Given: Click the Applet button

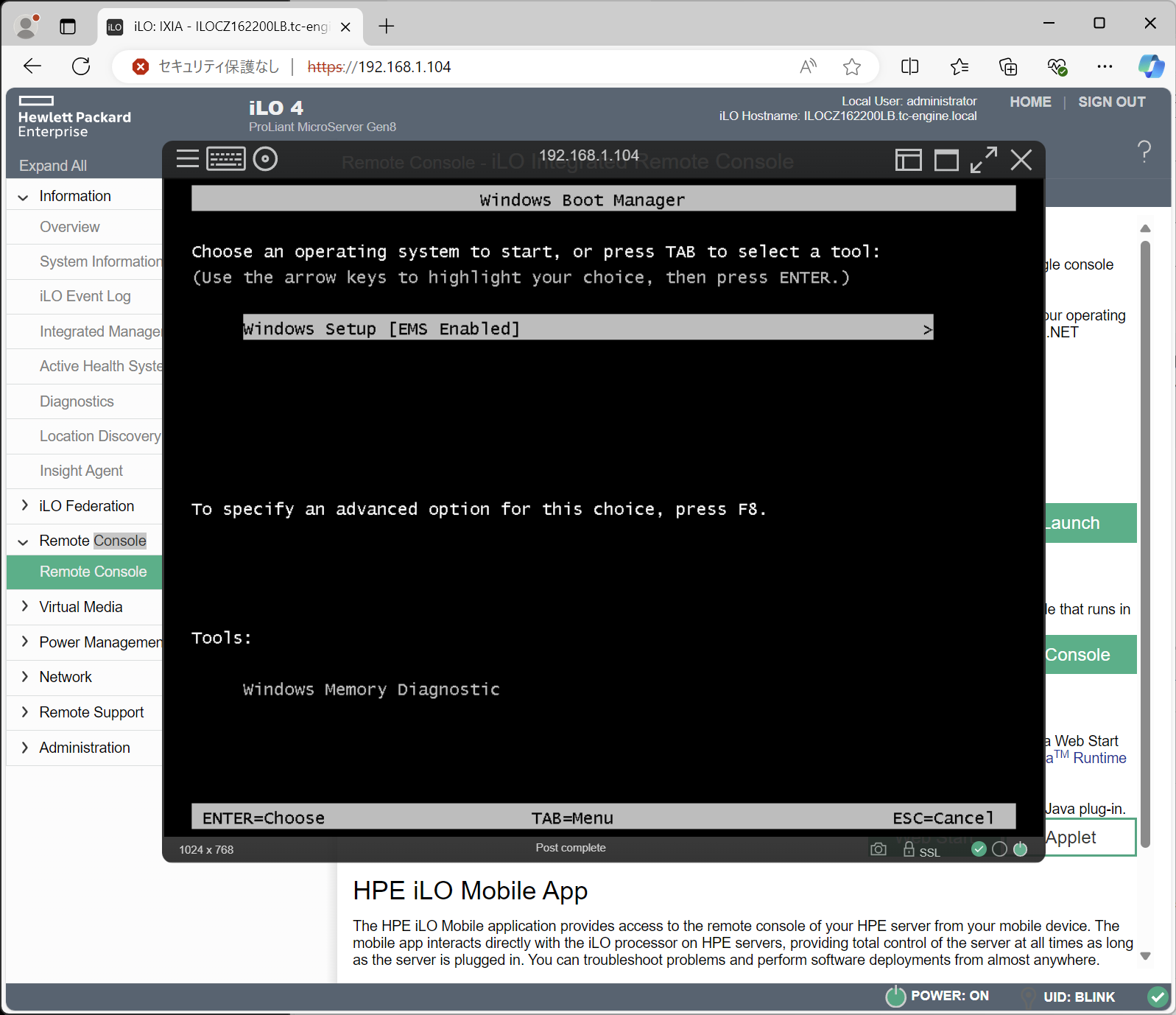Looking at the screenshot, I should (1091, 837).
